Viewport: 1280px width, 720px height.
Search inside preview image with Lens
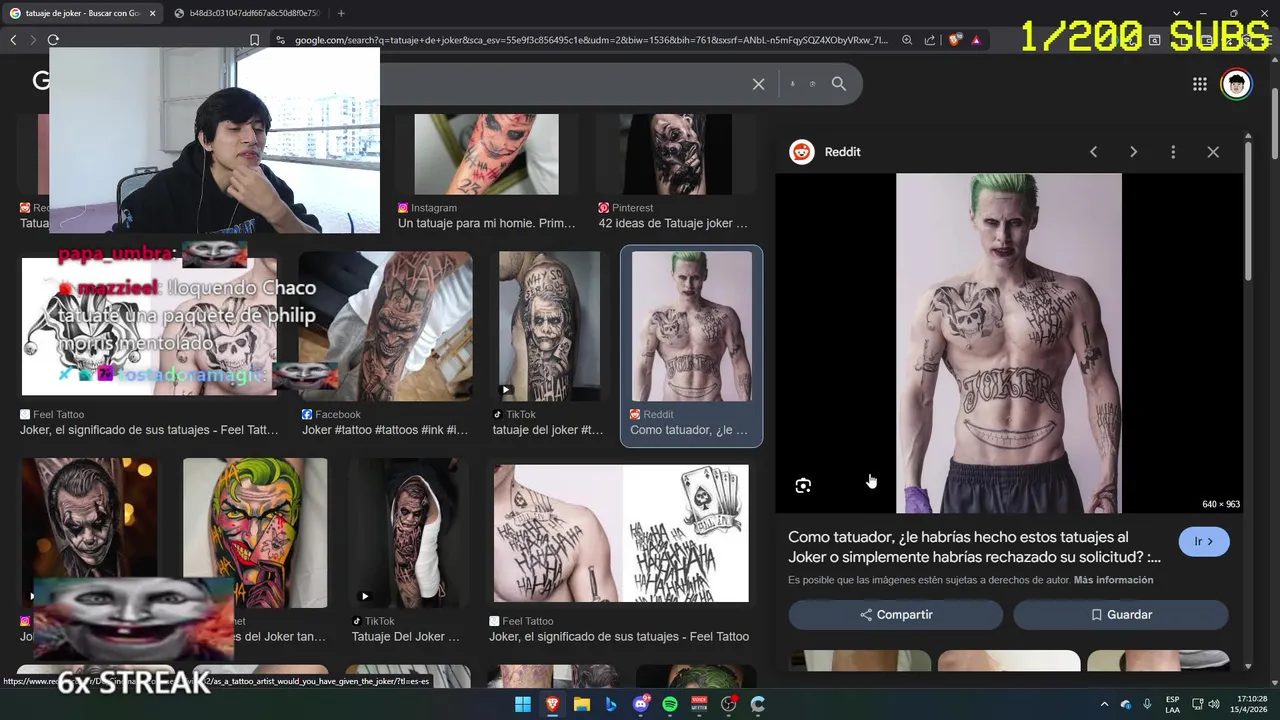(803, 486)
